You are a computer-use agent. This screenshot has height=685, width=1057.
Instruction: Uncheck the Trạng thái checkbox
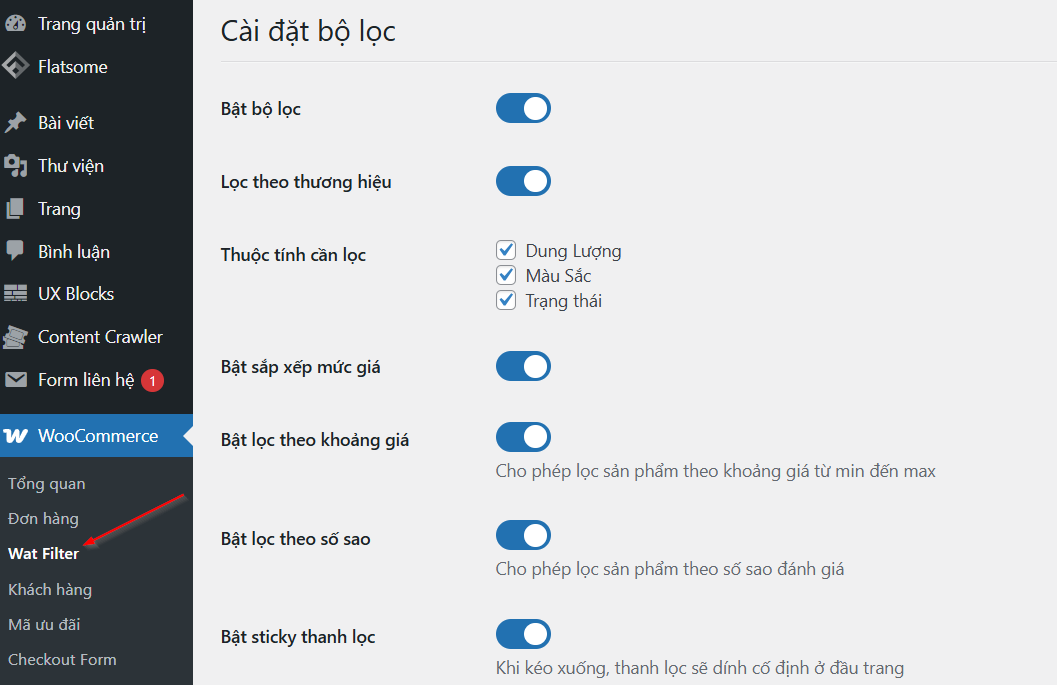(x=505, y=299)
